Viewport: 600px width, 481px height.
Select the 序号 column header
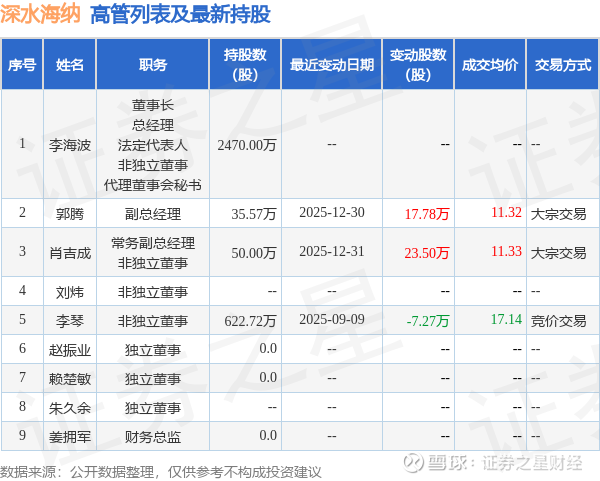[22, 65]
